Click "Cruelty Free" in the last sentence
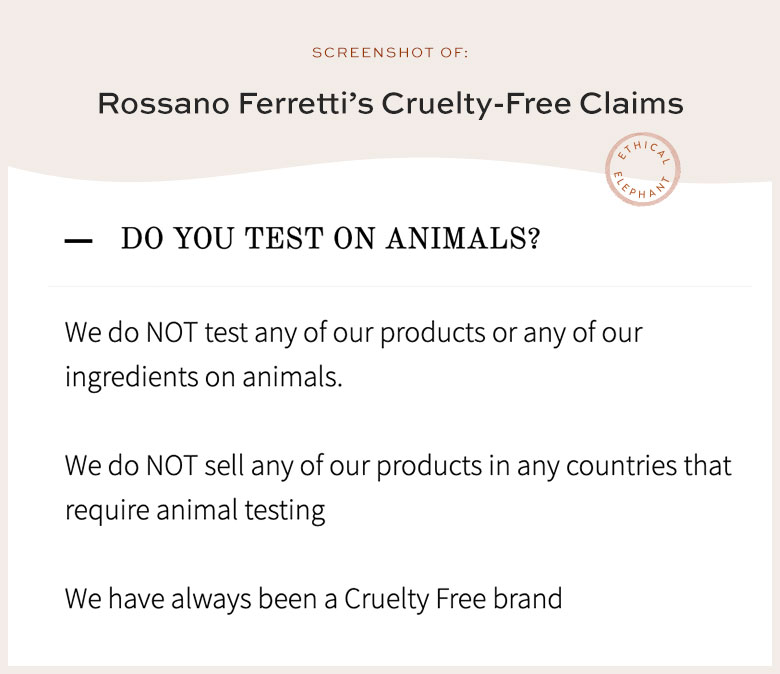This screenshot has width=780, height=674. click(x=415, y=599)
